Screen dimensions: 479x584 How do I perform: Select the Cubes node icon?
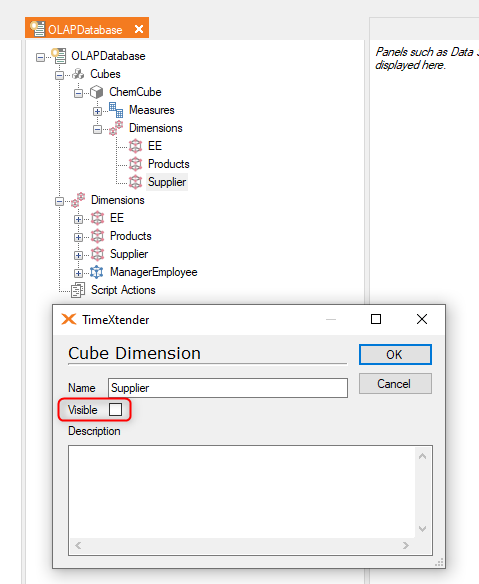click(x=78, y=74)
